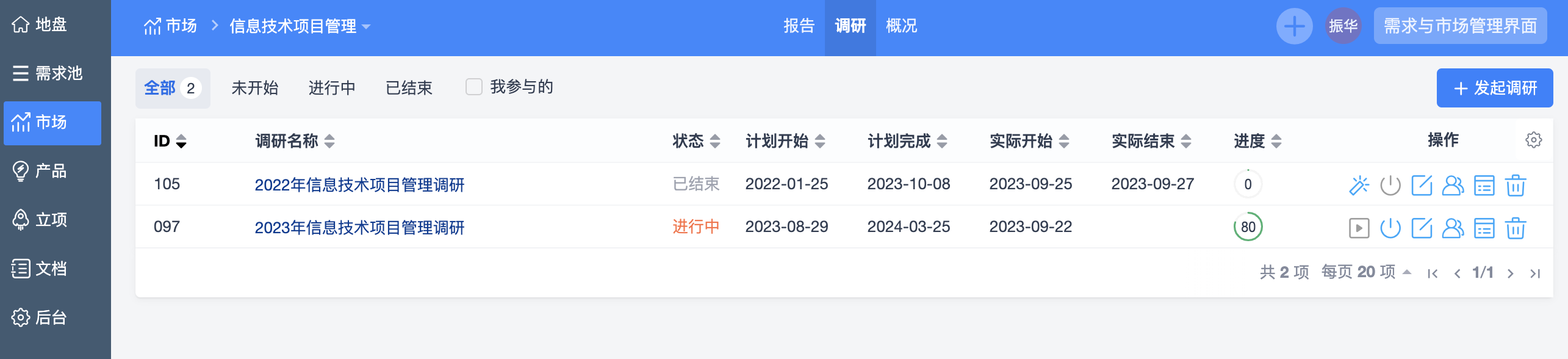Click the 80 progress ring
Screen dimensions: 1568x359
pos(1248,227)
